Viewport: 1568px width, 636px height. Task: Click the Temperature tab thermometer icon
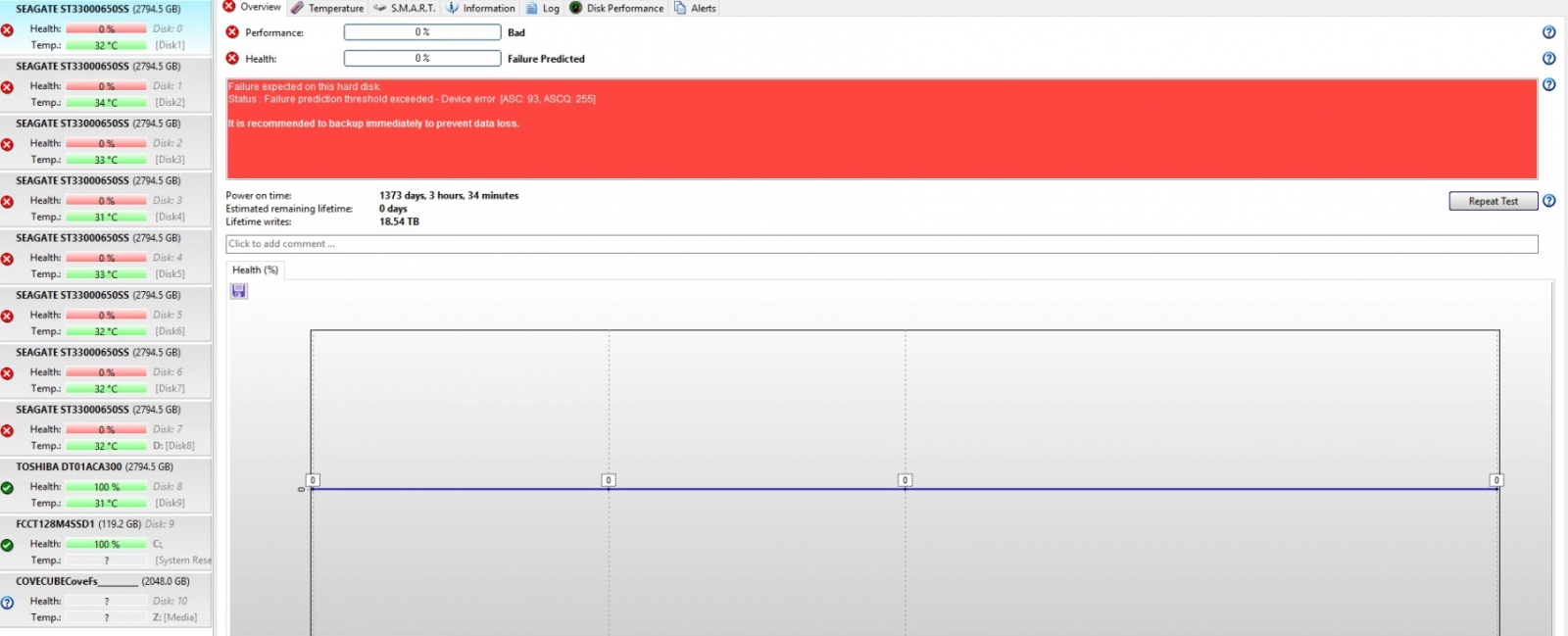(x=297, y=7)
